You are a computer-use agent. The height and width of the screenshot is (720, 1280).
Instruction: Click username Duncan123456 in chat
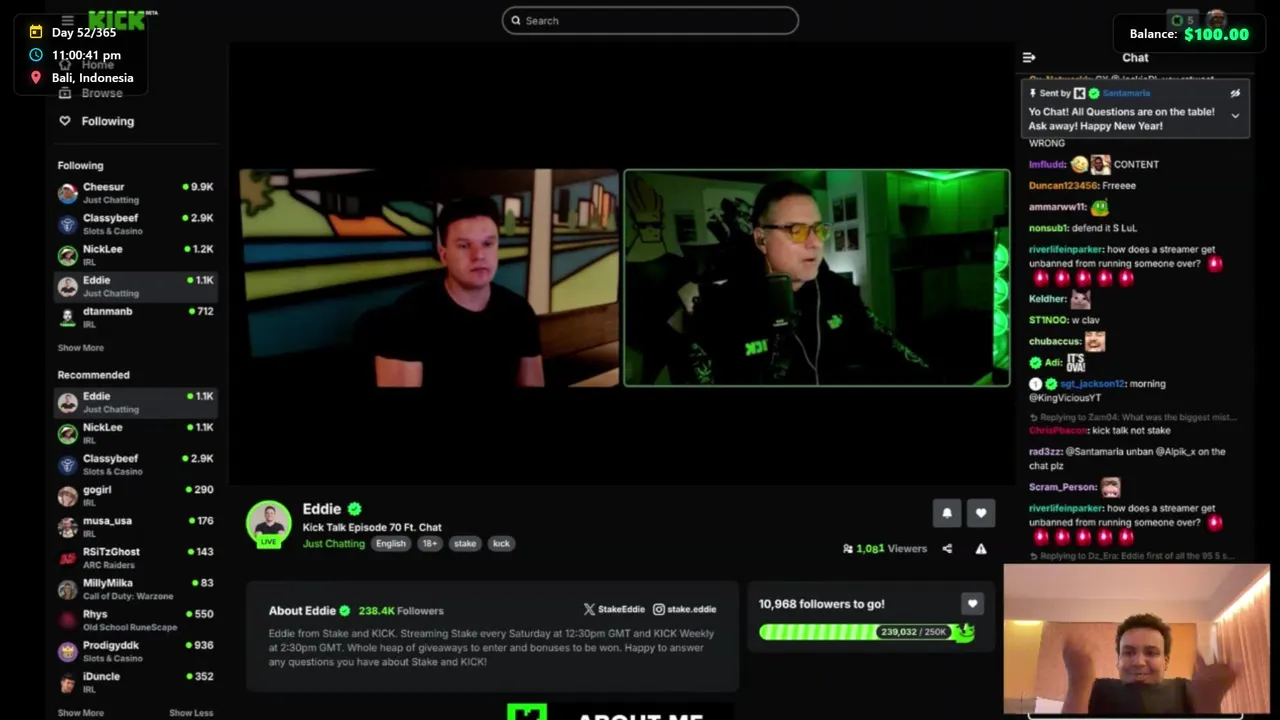click(1064, 186)
